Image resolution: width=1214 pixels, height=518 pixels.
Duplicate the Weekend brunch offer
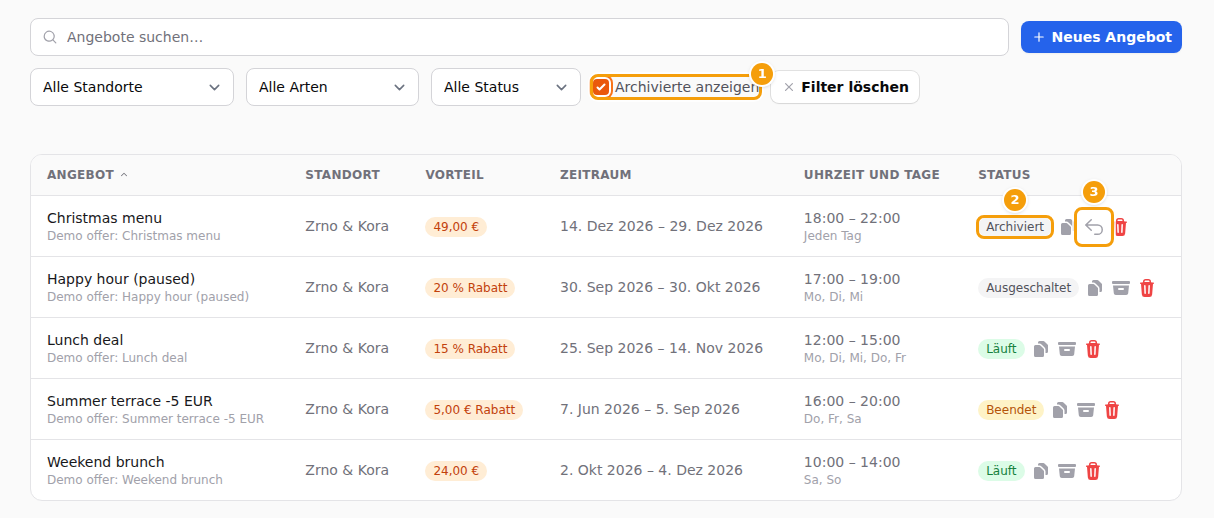pyautogui.click(x=1041, y=471)
